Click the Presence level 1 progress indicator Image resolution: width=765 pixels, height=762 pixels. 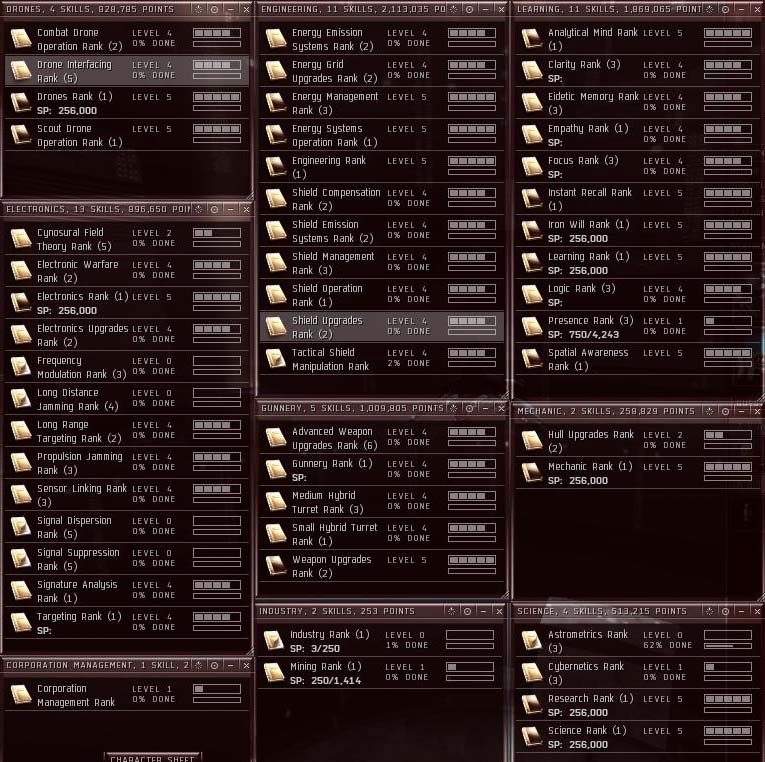pyautogui.click(x=727, y=321)
